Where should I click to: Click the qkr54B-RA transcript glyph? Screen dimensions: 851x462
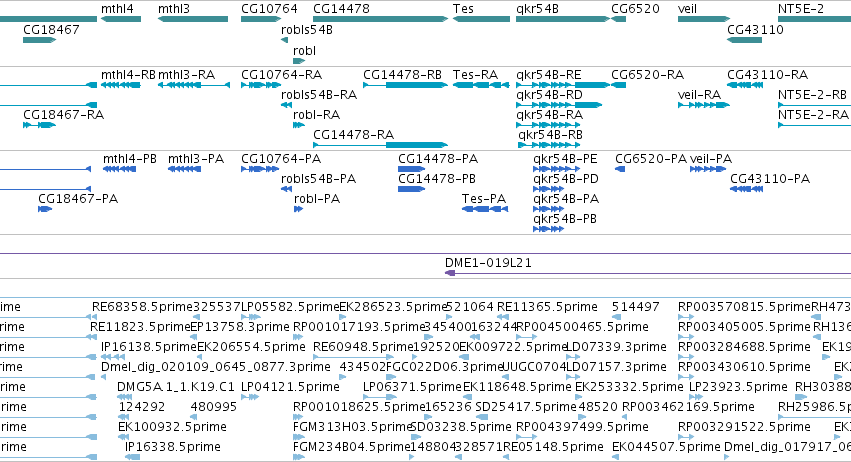point(548,125)
